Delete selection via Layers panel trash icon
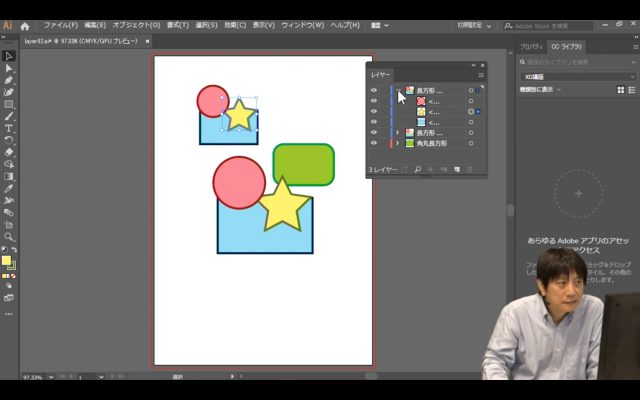The height and width of the screenshot is (400, 640). tap(470, 169)
